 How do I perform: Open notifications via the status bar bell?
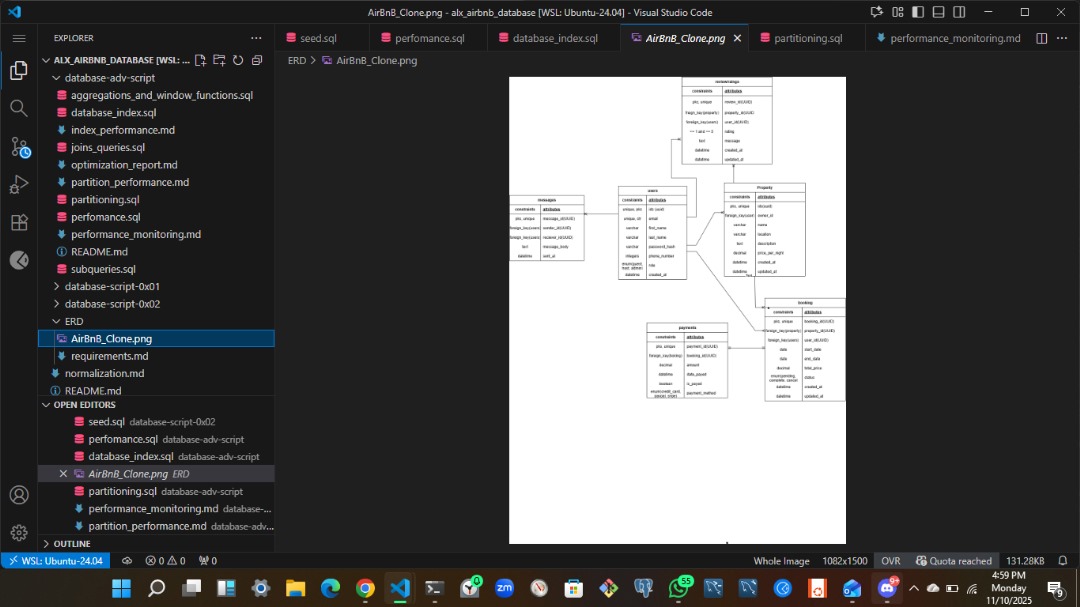tap(1061, 561)
